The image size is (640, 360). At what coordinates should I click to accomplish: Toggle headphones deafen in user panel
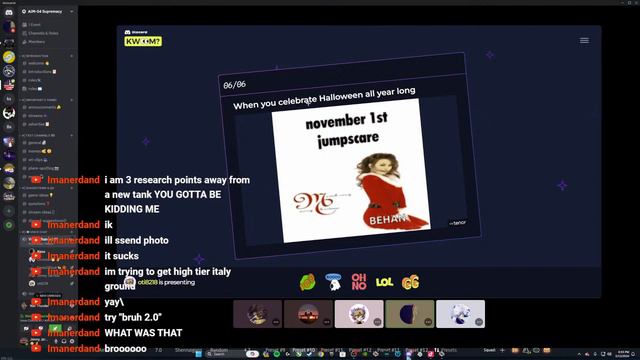coord(64,341)
